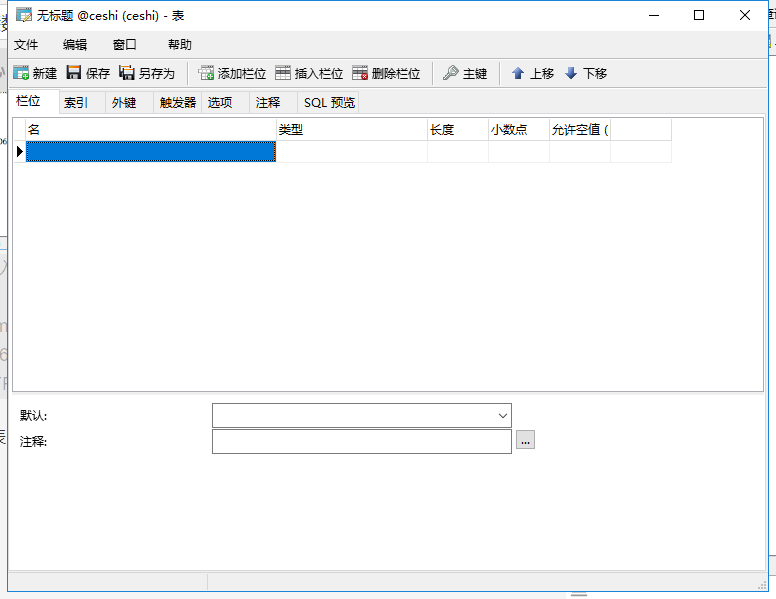
Task: Click the 长度 cell in first row
Action: [x=458, y=151]
